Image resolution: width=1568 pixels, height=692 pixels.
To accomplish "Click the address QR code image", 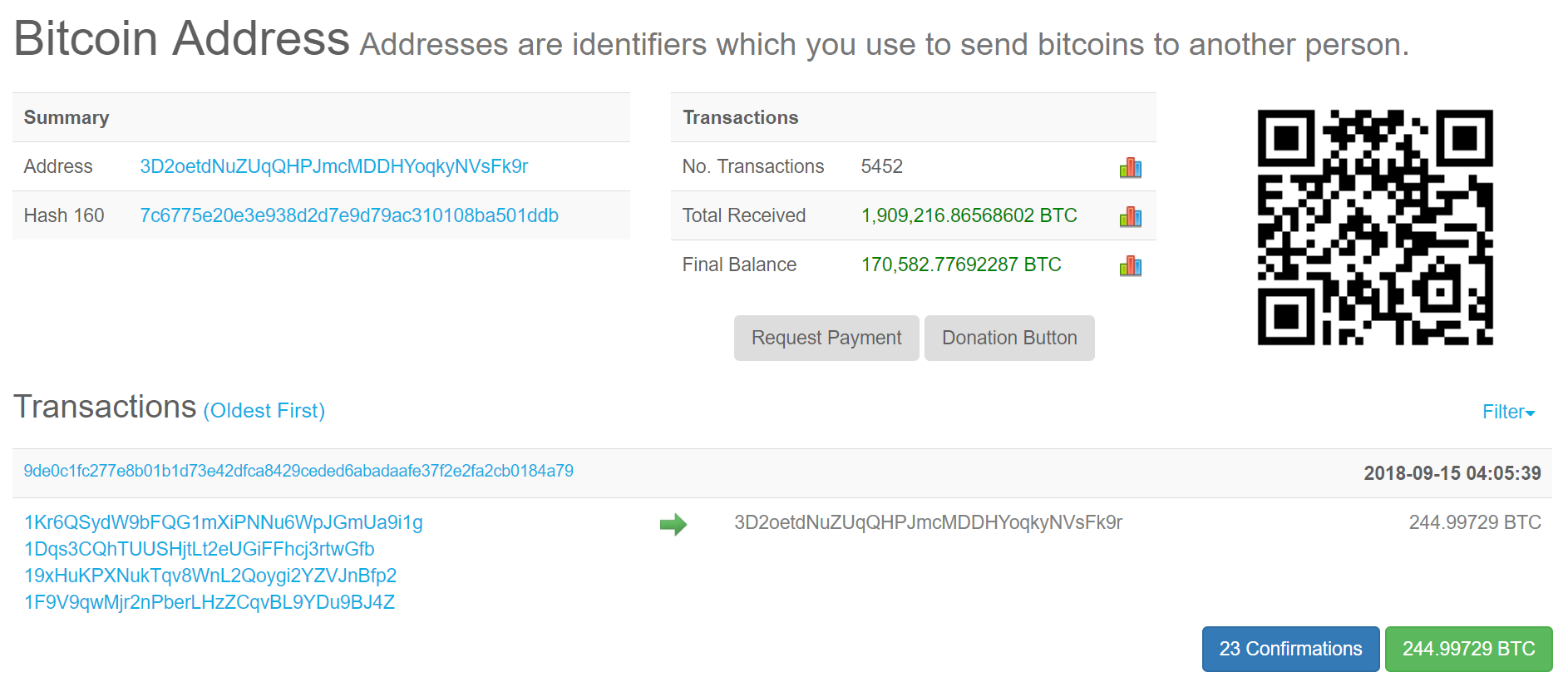I will [1375, 227].
